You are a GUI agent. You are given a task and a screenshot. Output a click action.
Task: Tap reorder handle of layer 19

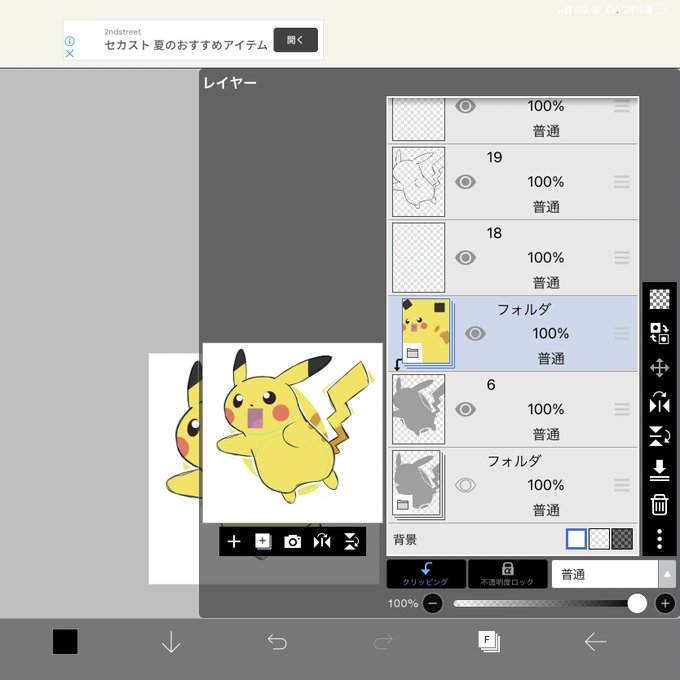622,182
